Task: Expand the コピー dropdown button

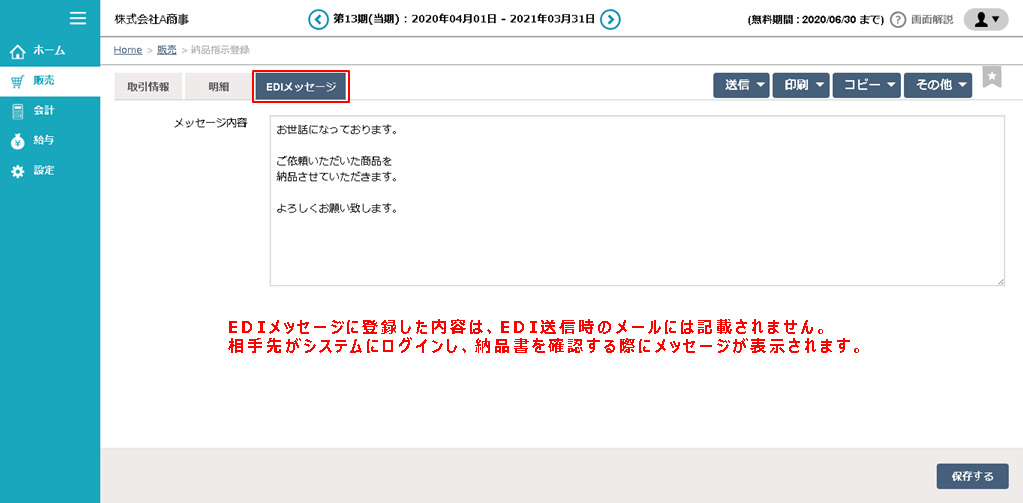Action: click(x=866, y=86)
